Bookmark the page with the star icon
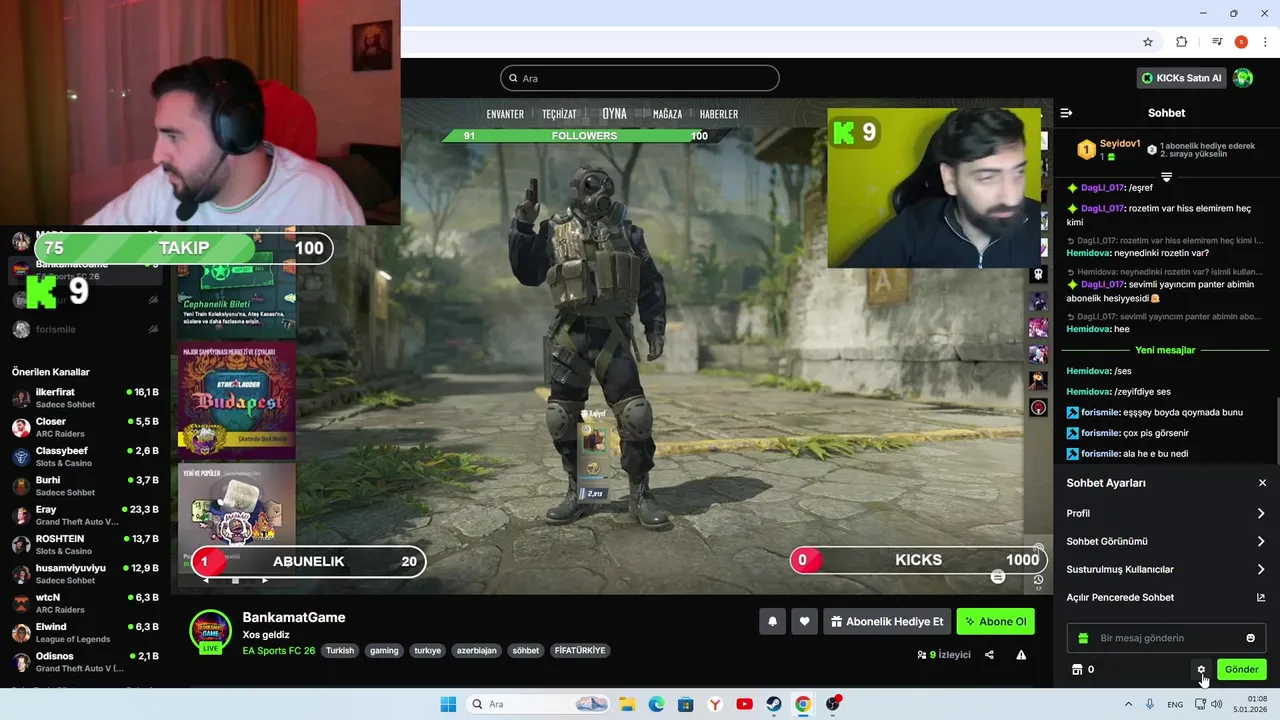 (1148, 42)
